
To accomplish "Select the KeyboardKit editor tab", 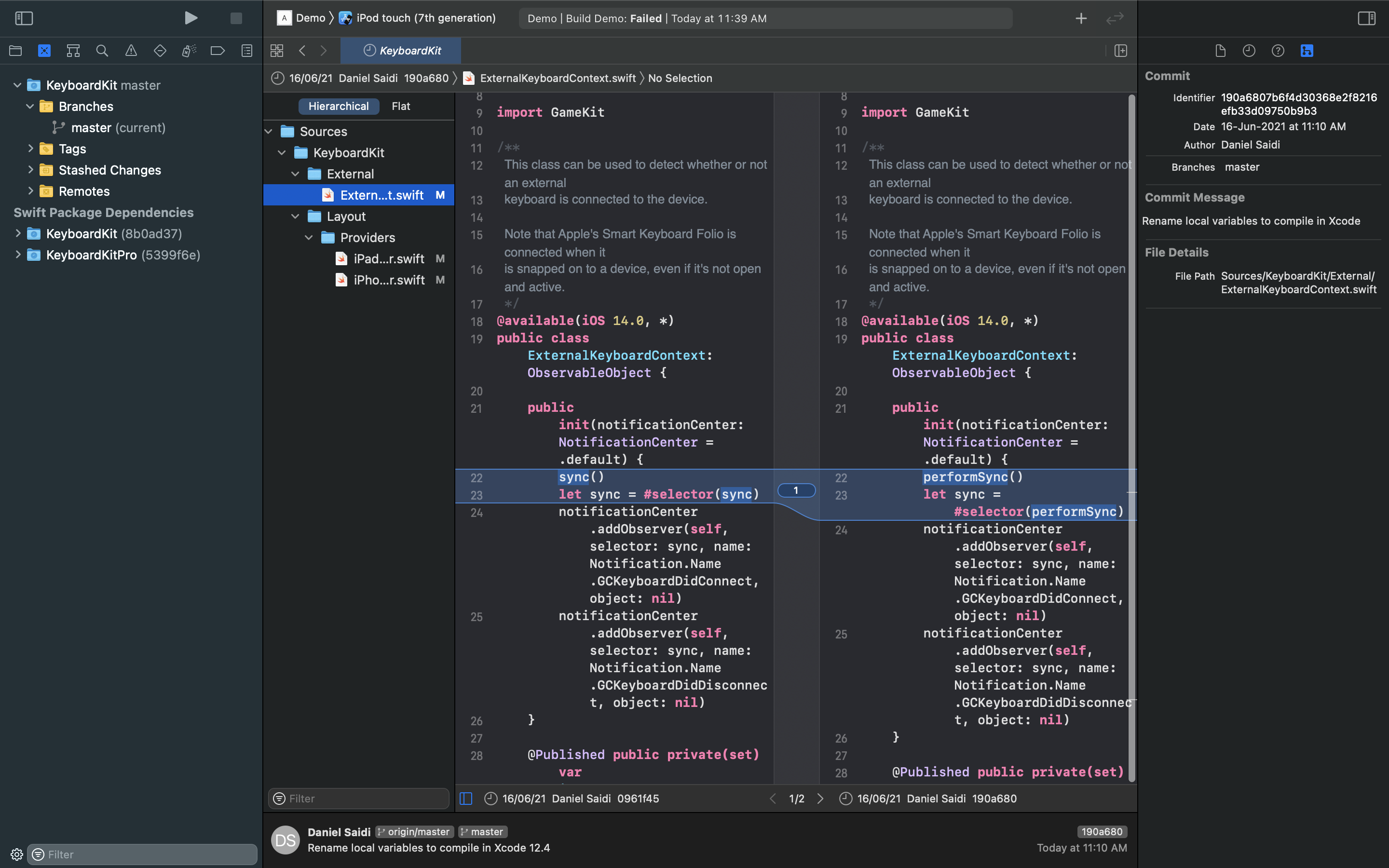I will (x=401, y=51).
